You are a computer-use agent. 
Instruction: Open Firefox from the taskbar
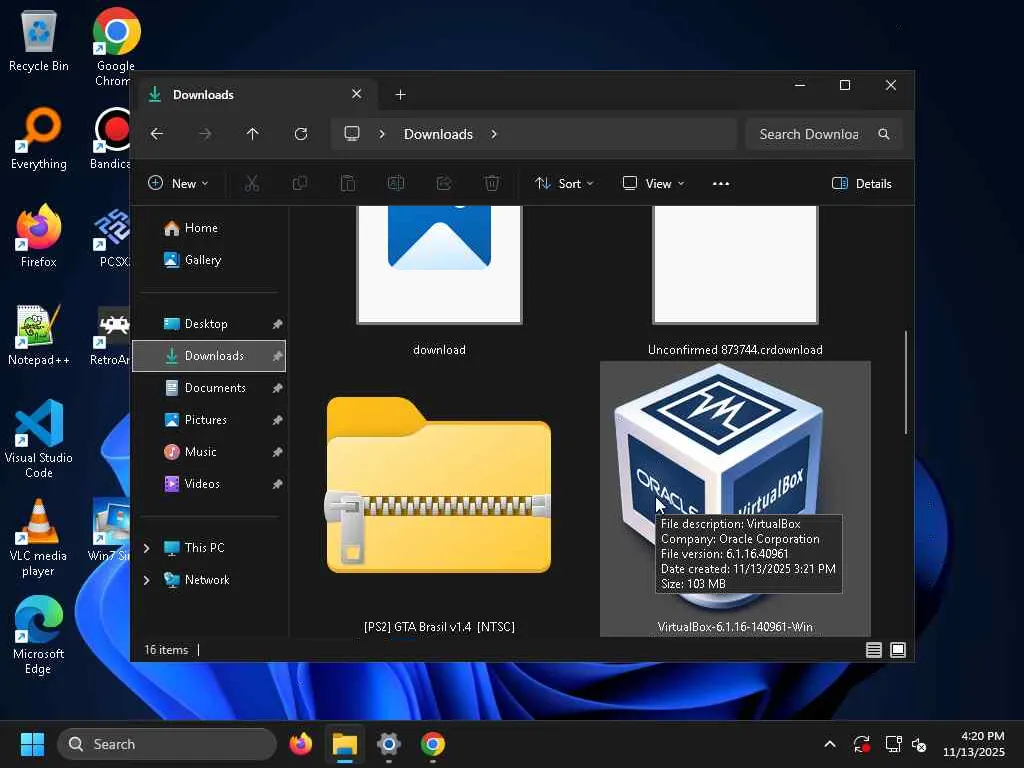[x=300, y=744]
